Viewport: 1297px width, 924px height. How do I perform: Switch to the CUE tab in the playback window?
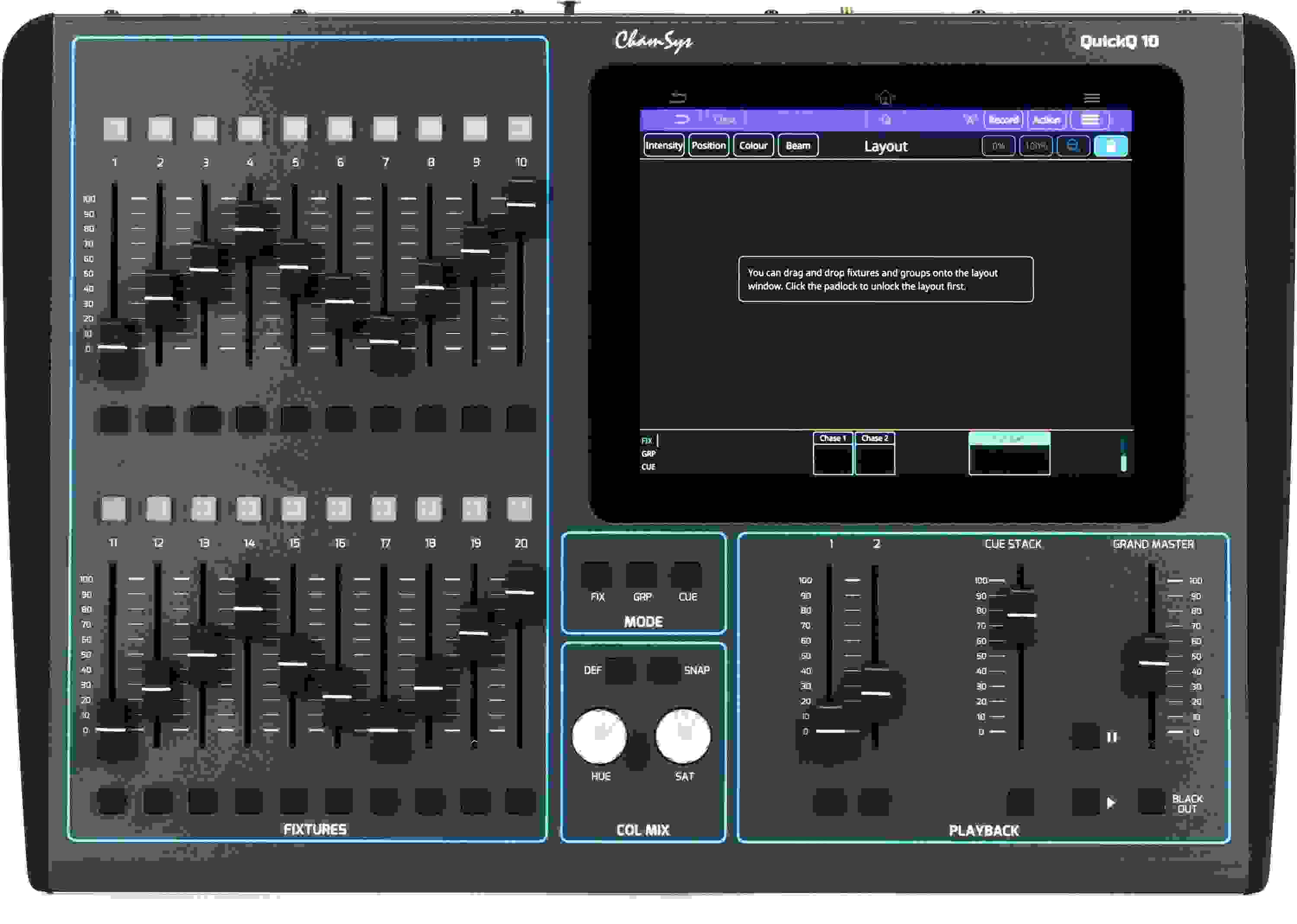point(647,467)
